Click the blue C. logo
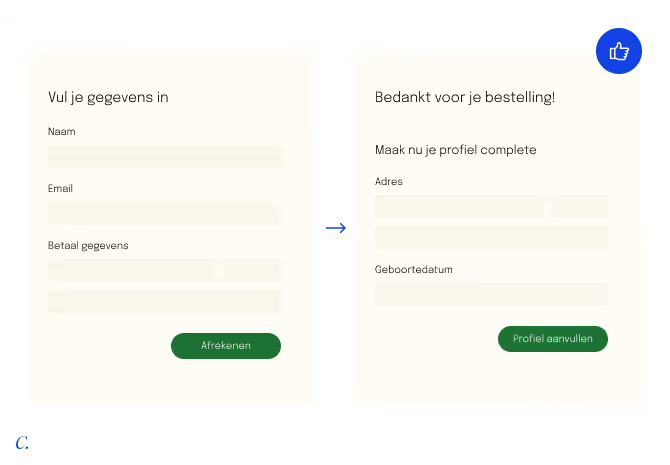This screenshot has width=670, height=465. tap(22, 443)
